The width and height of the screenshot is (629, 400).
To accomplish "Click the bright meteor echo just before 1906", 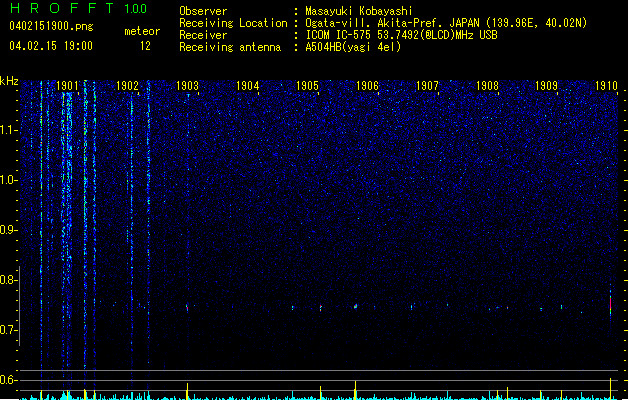I will (x=355, y=307).
